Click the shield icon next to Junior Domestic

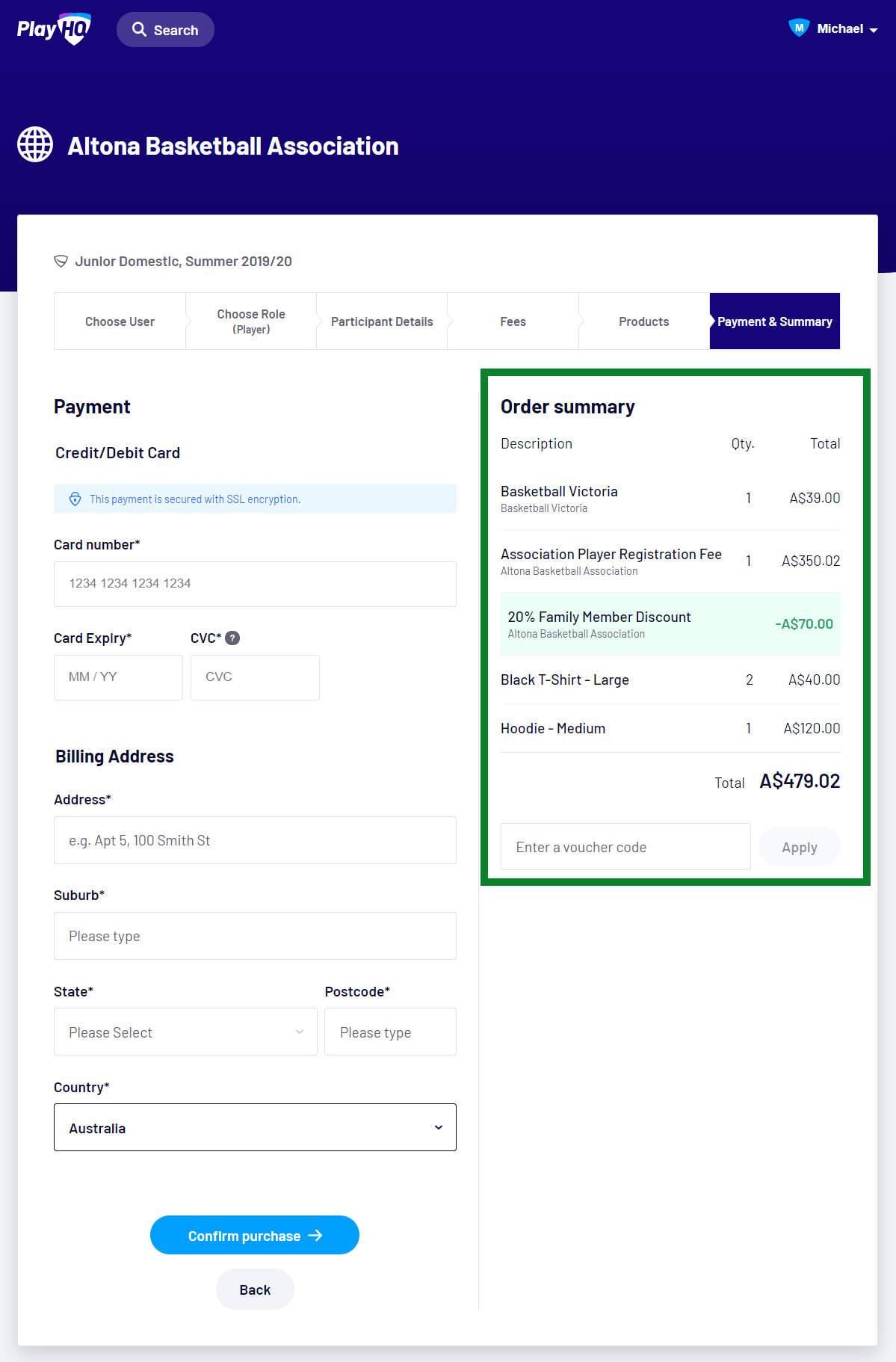pos(61,261)
